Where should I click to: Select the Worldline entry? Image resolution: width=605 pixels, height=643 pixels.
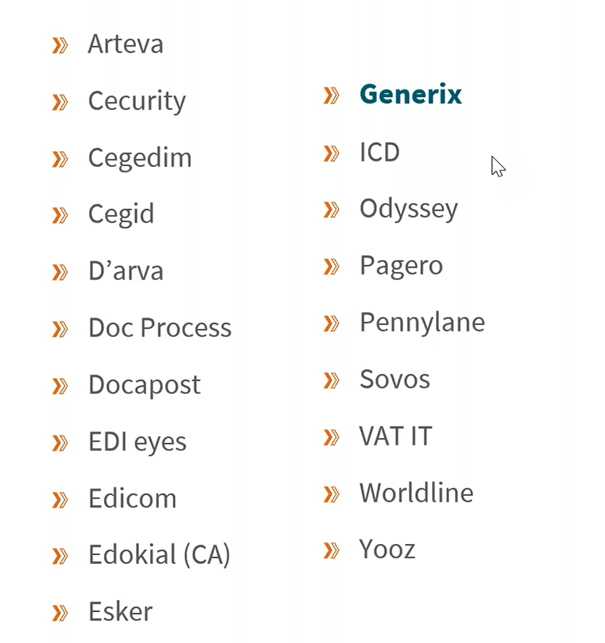point(416,493)
